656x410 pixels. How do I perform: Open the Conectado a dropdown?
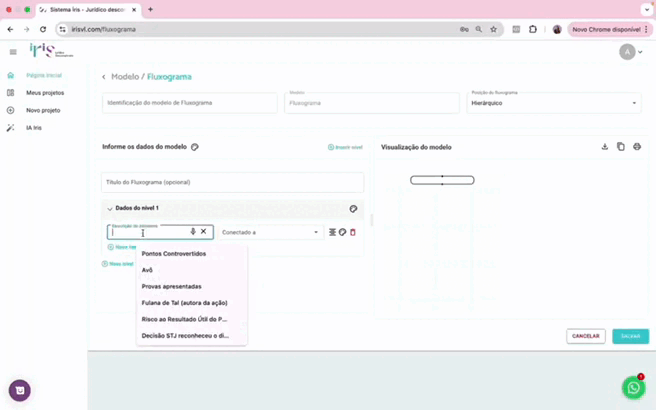[270, 232]
